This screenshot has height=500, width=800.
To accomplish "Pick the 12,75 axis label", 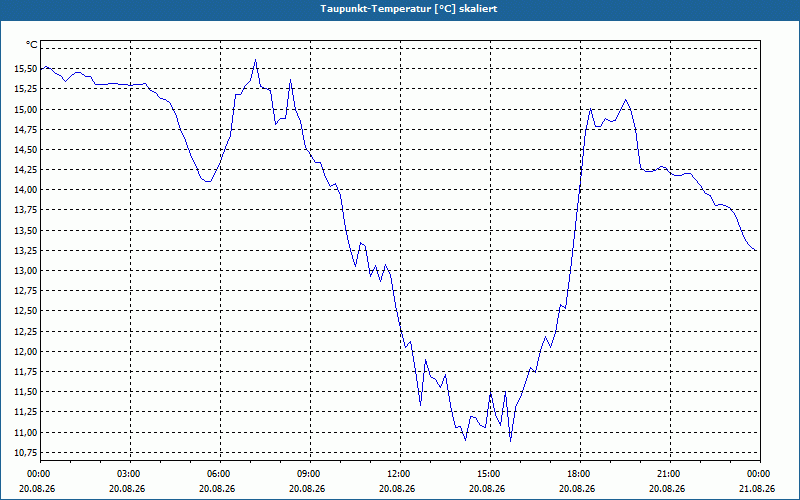I will [26, 291].
